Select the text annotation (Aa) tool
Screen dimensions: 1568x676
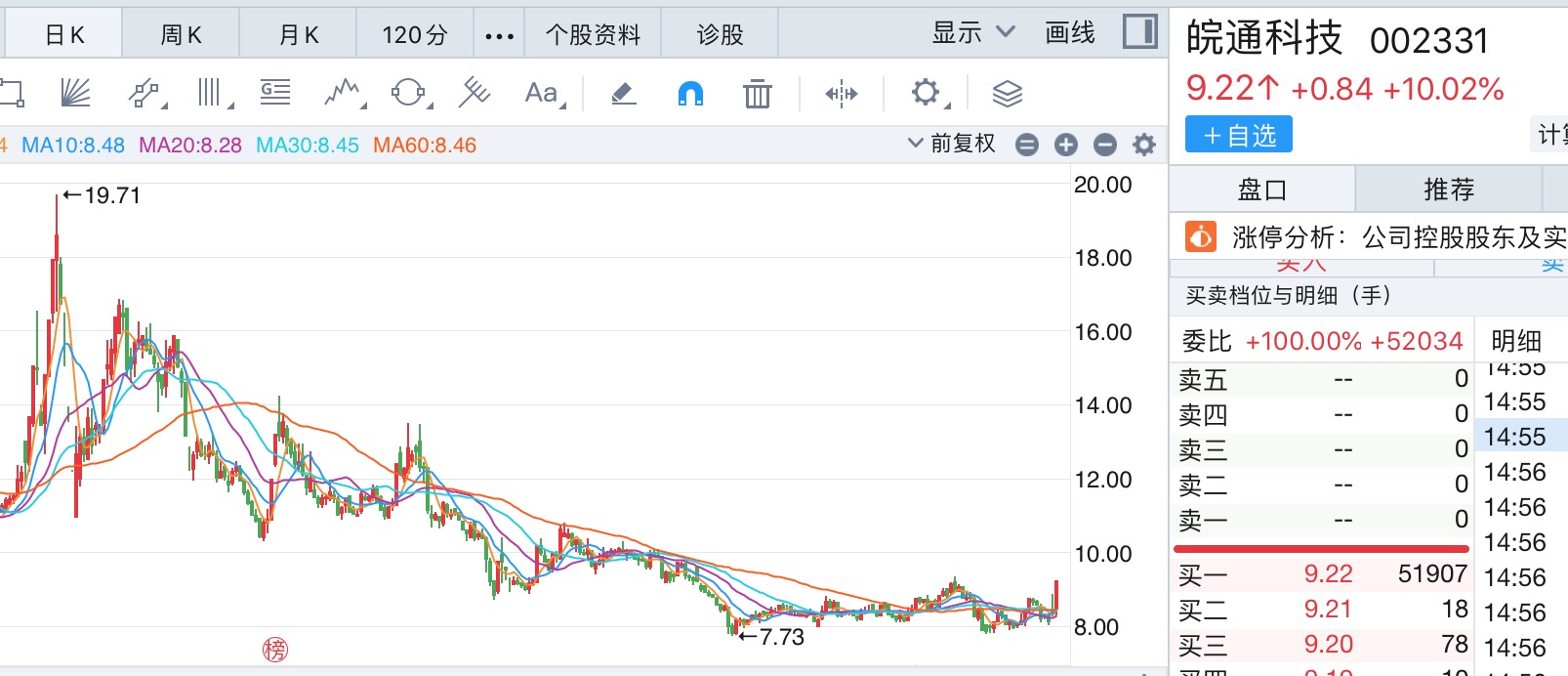point(542,94)
